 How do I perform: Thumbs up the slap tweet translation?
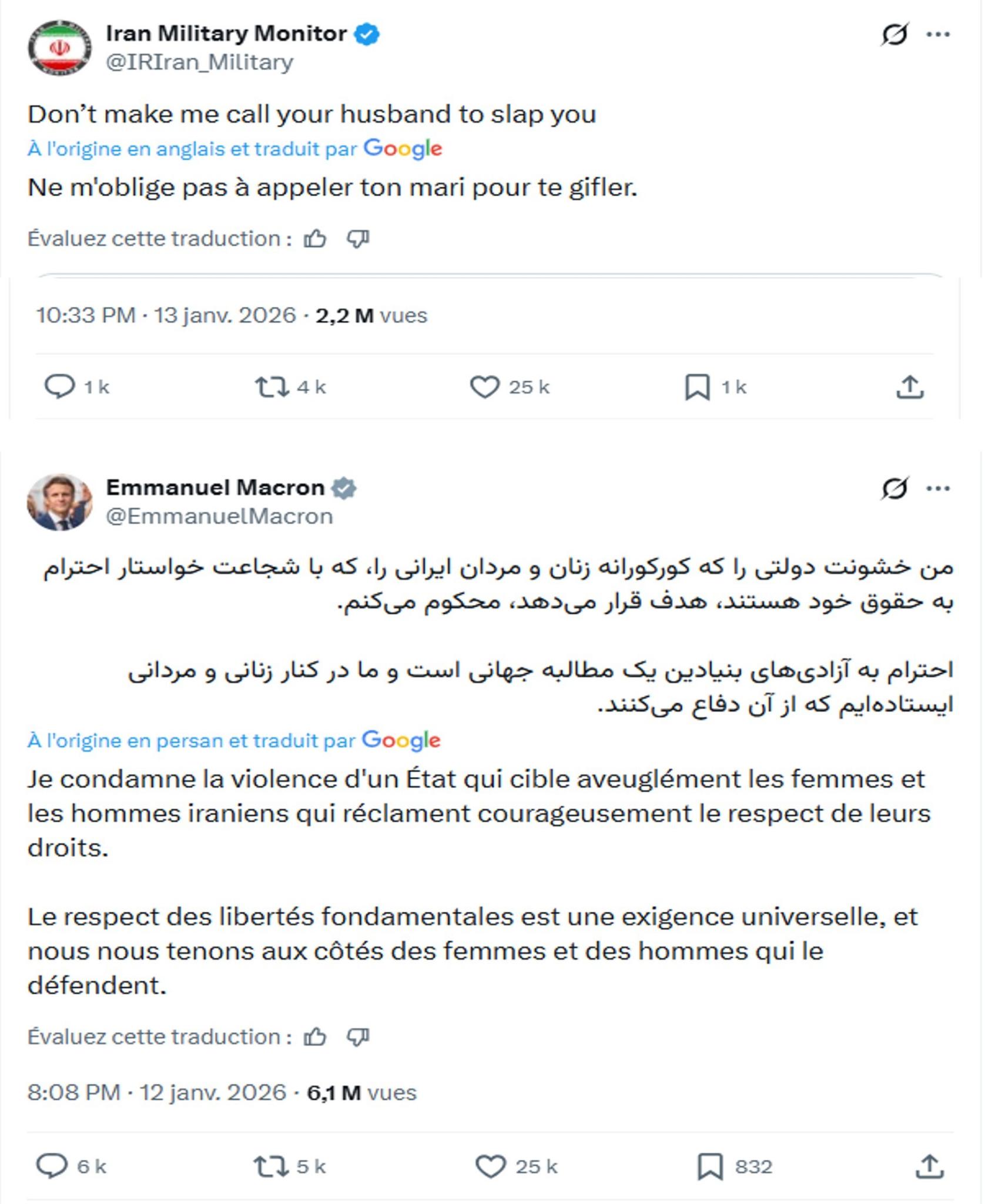click(315, 239)
